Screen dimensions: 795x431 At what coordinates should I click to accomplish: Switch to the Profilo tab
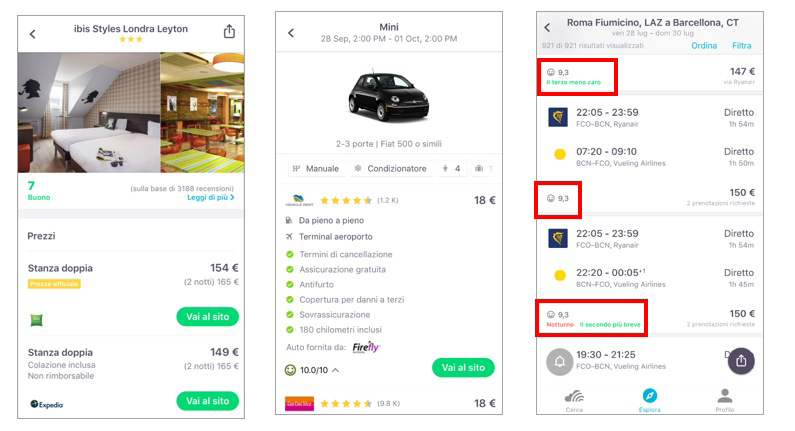pyautogui.click(x=725, y=401)
